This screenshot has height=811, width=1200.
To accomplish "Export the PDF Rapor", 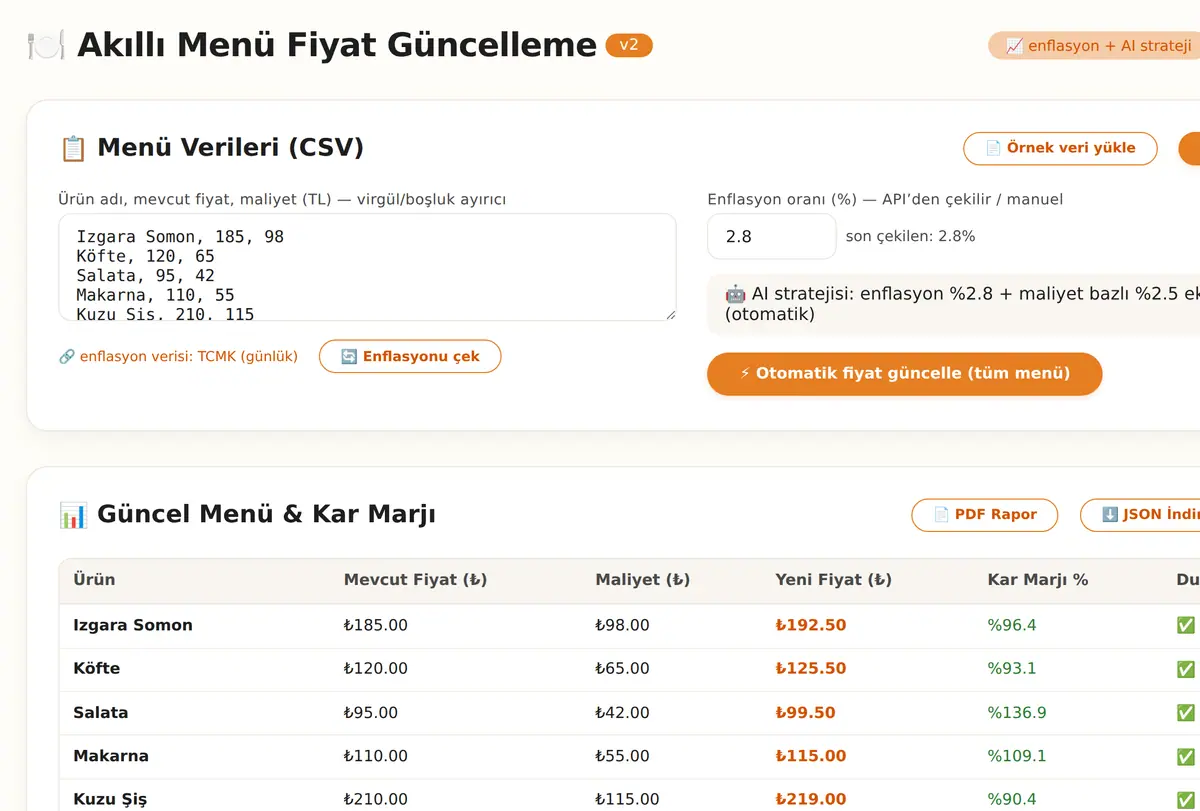I will (984, 515).
